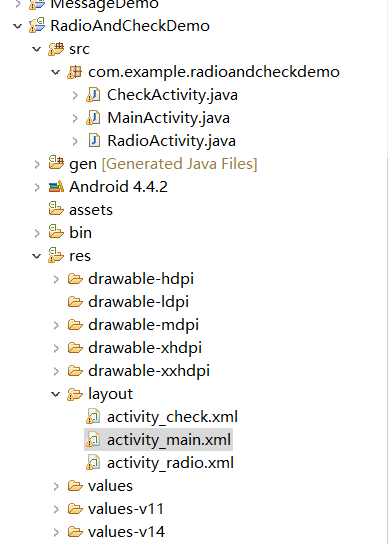The image size is (388, 544).
Task: Click the RadioActivity.java file icon
Action: [x=94, y=141]
